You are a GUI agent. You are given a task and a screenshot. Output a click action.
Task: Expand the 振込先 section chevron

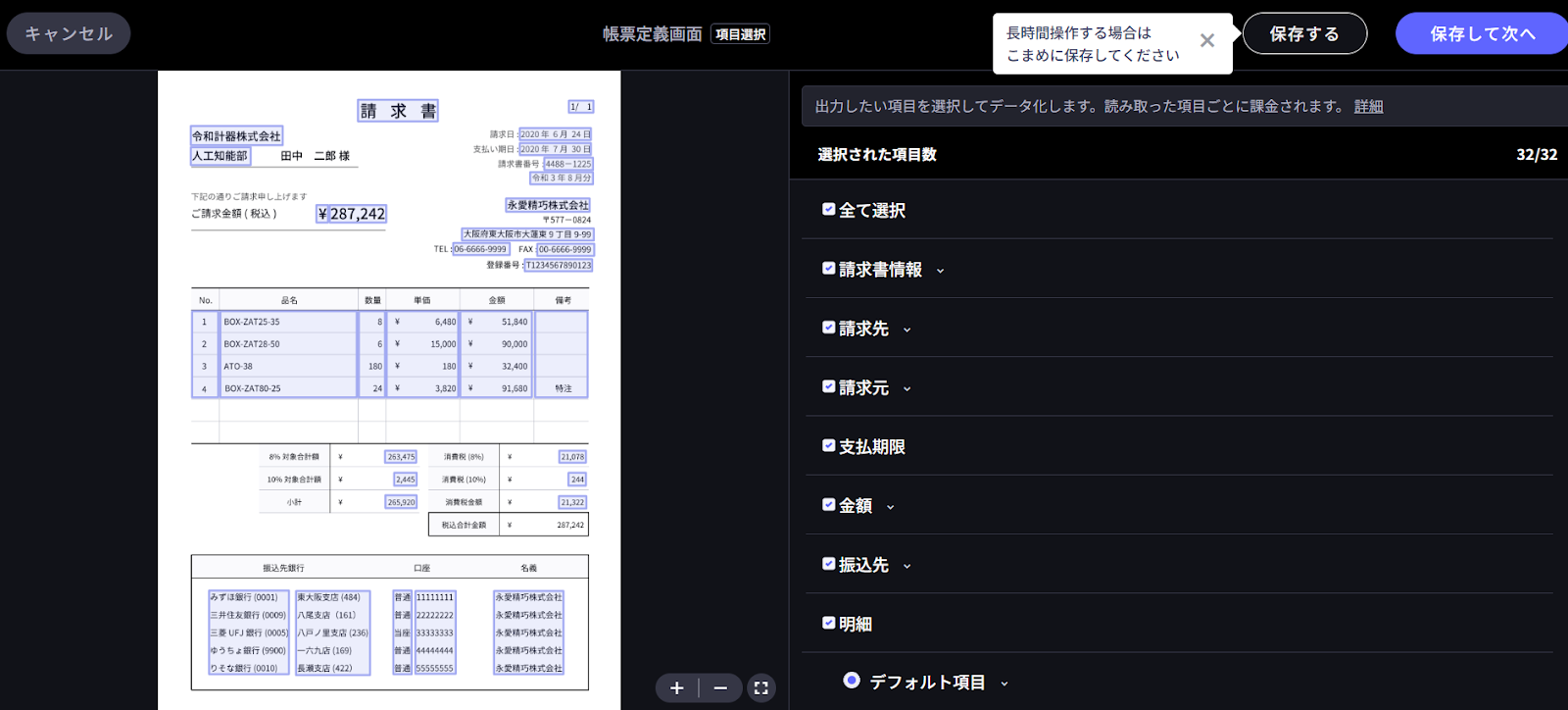(x=906, y=567)
